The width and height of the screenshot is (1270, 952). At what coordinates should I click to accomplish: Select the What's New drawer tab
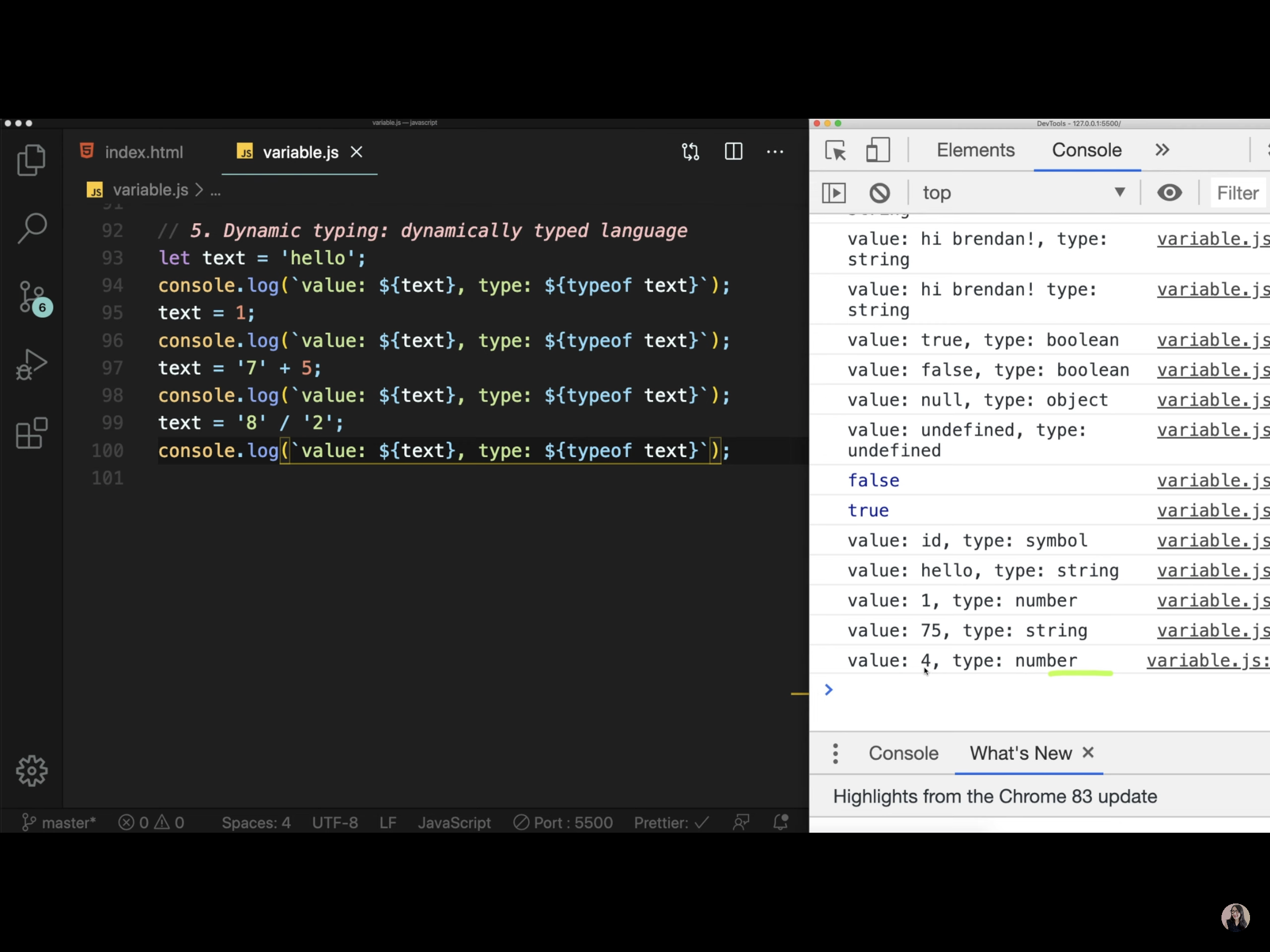click(1020, 753)
